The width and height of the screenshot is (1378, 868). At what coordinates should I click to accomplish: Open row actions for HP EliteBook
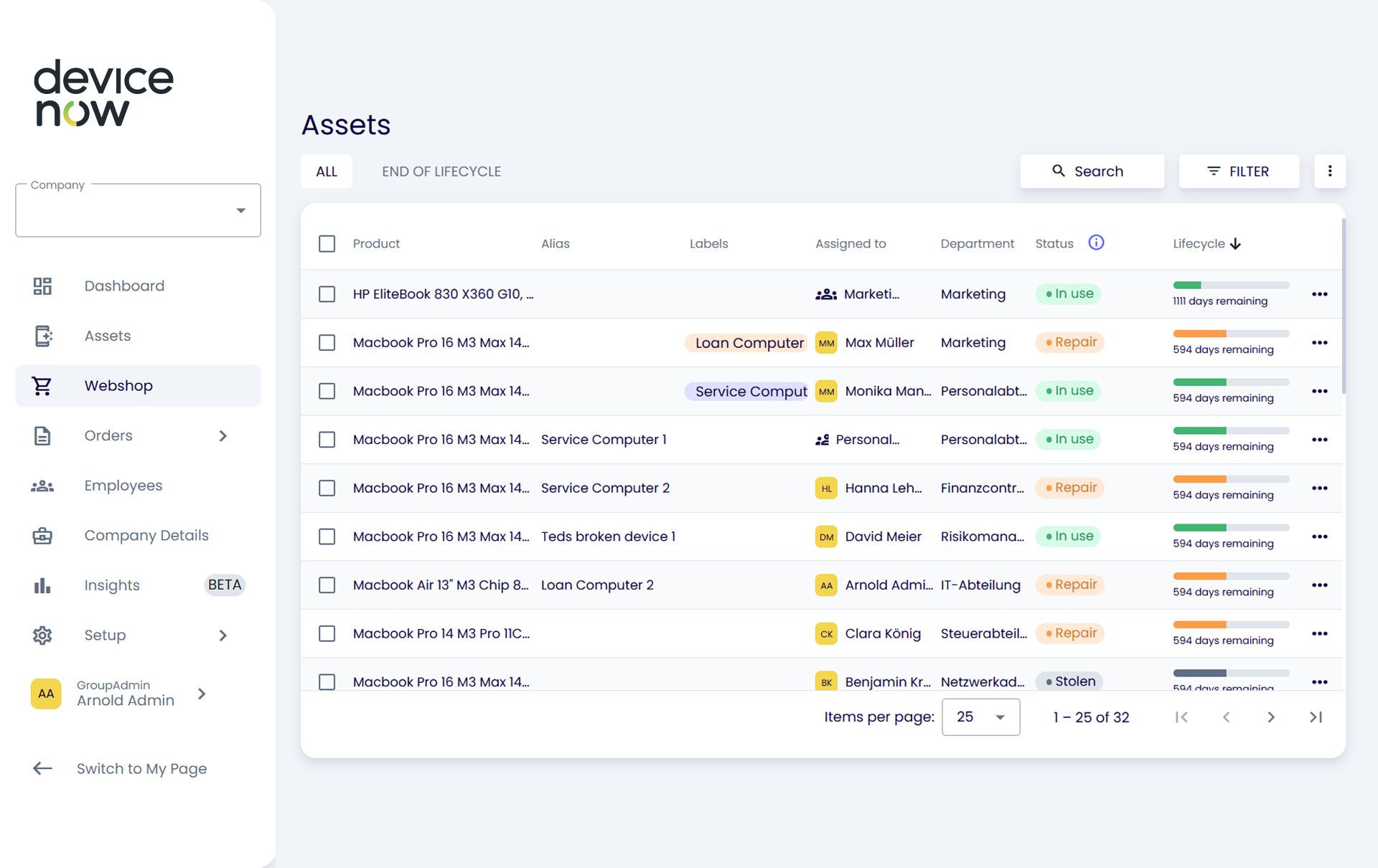[x=1319, y=294]
